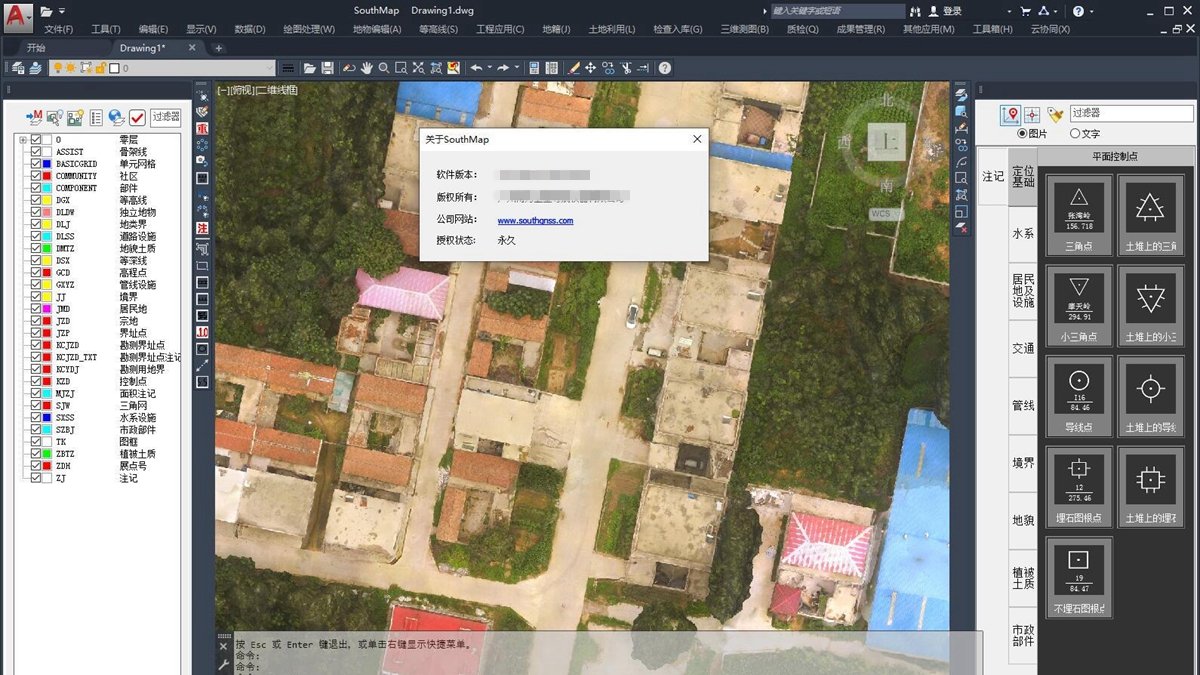Image resolution: width=1200 pixels, height=675 pixels.
Task: Open the 文件(F) menu
Action: [x=59, y=29]
